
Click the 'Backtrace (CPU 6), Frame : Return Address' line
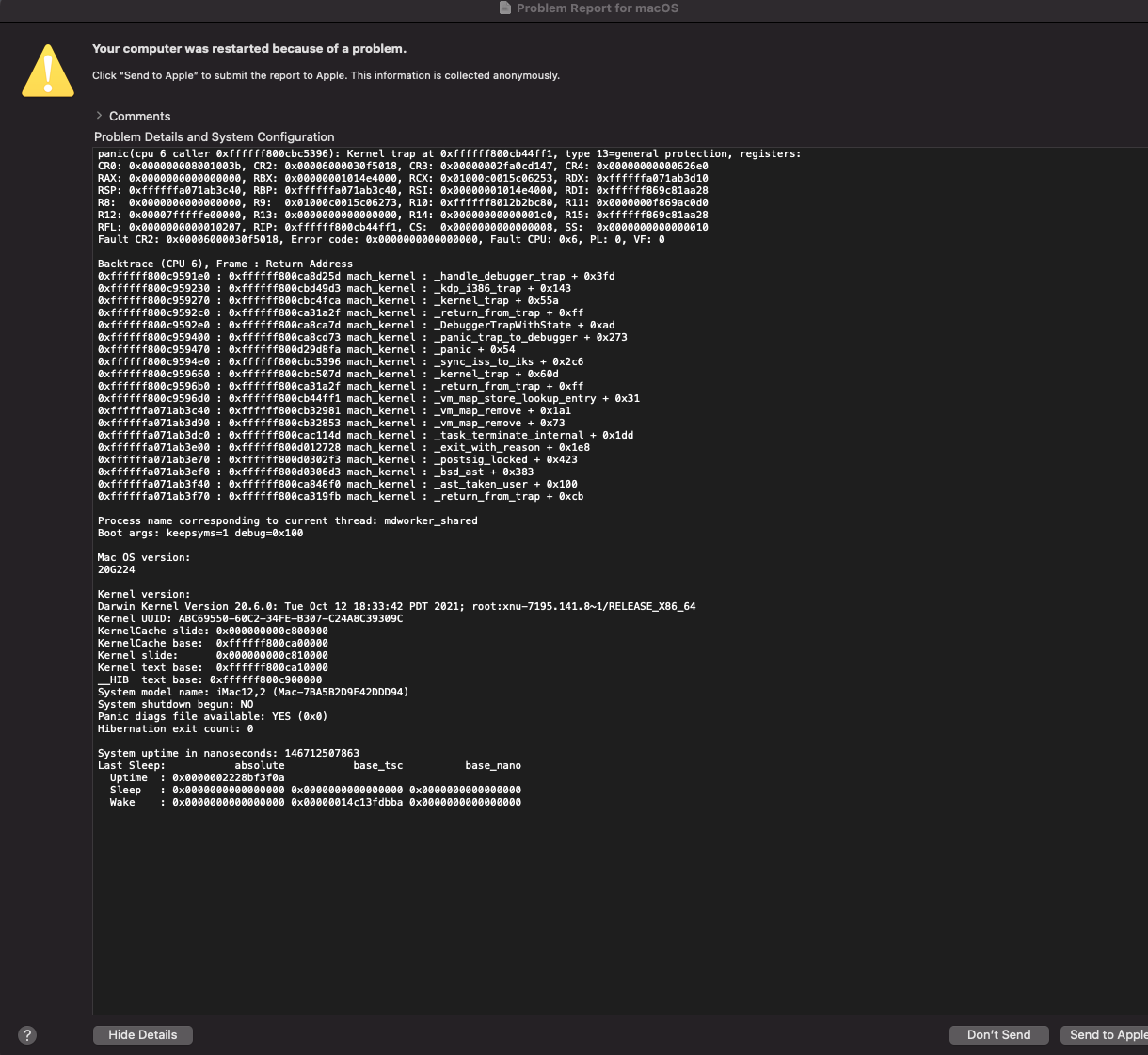pos(226,264)
